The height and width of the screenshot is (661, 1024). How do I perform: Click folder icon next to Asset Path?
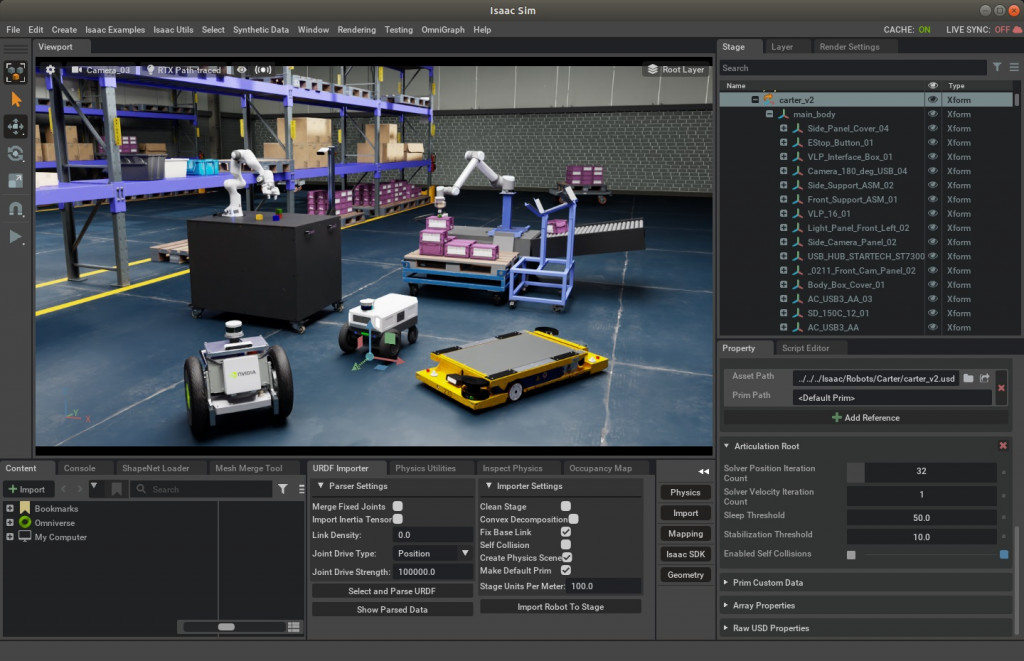pos(968,378)
